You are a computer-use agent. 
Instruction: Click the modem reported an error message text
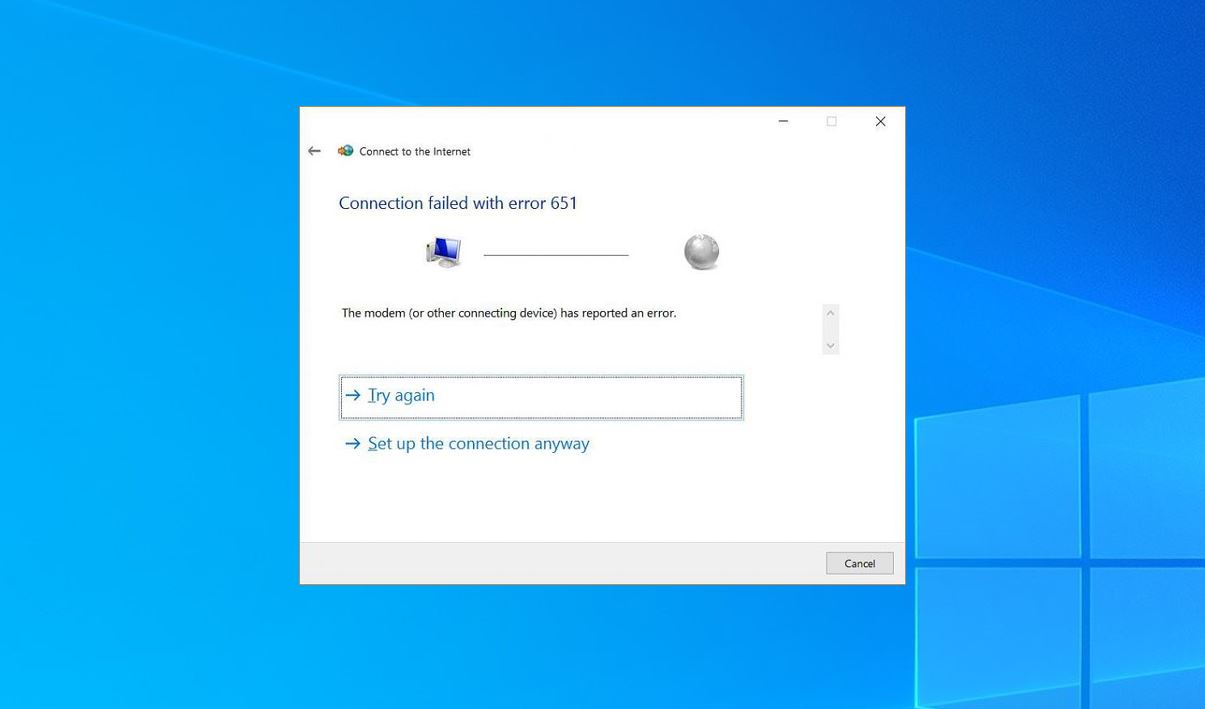(x=509, y=313)
